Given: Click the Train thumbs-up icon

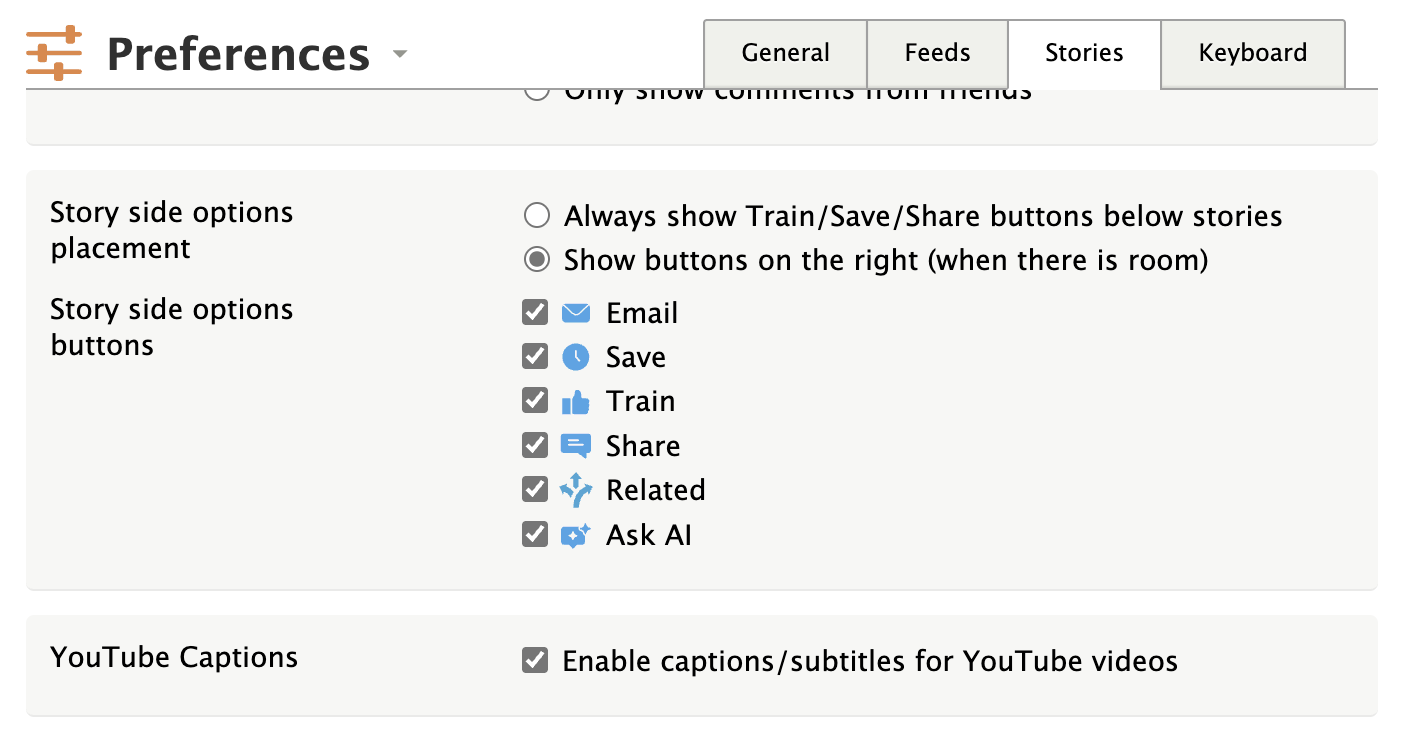Looking at the screenshot, I should (x=576, y=402).
